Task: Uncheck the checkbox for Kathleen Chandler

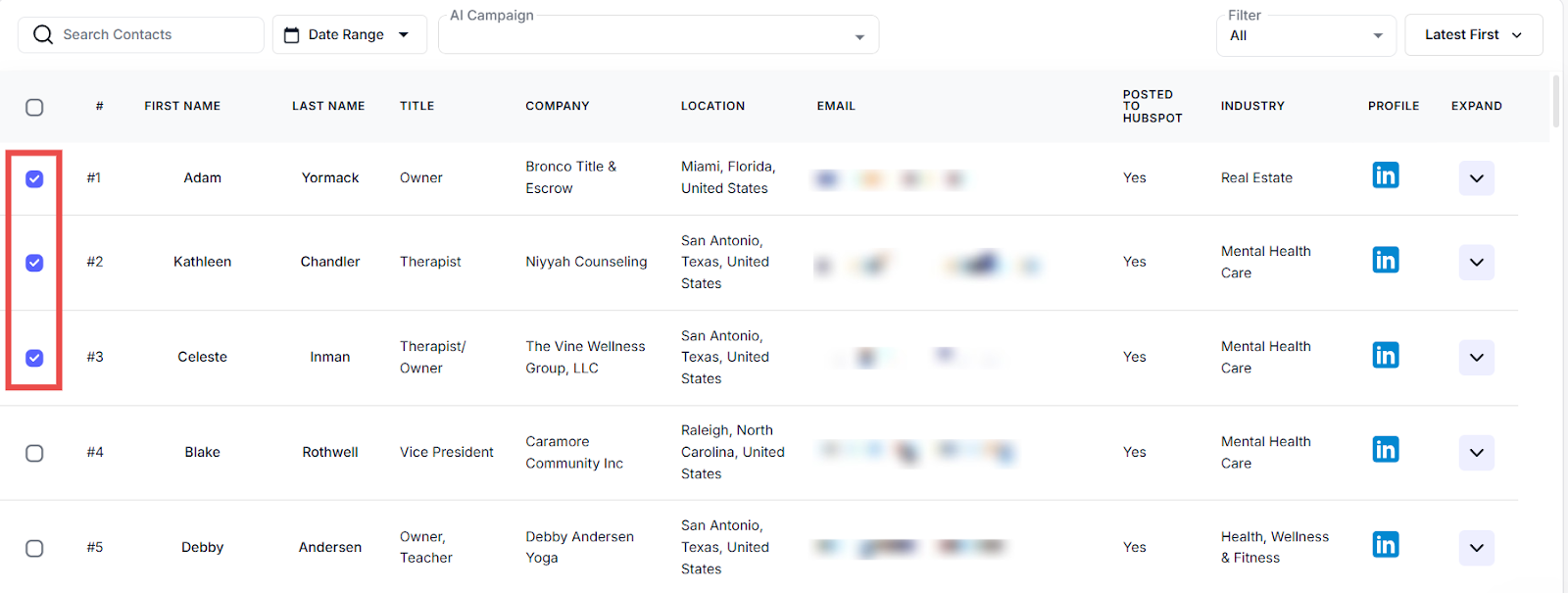Action: (x=34, y=263)
